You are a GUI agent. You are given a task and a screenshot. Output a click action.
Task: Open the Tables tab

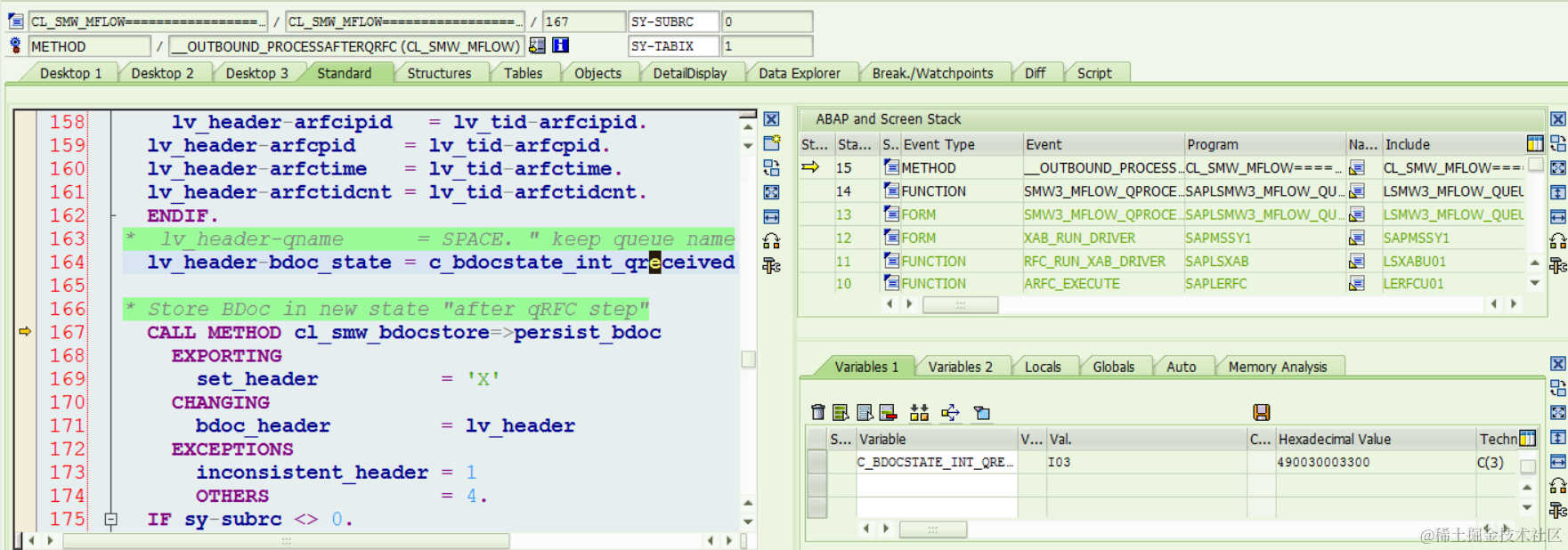click(x=523, y=73)
